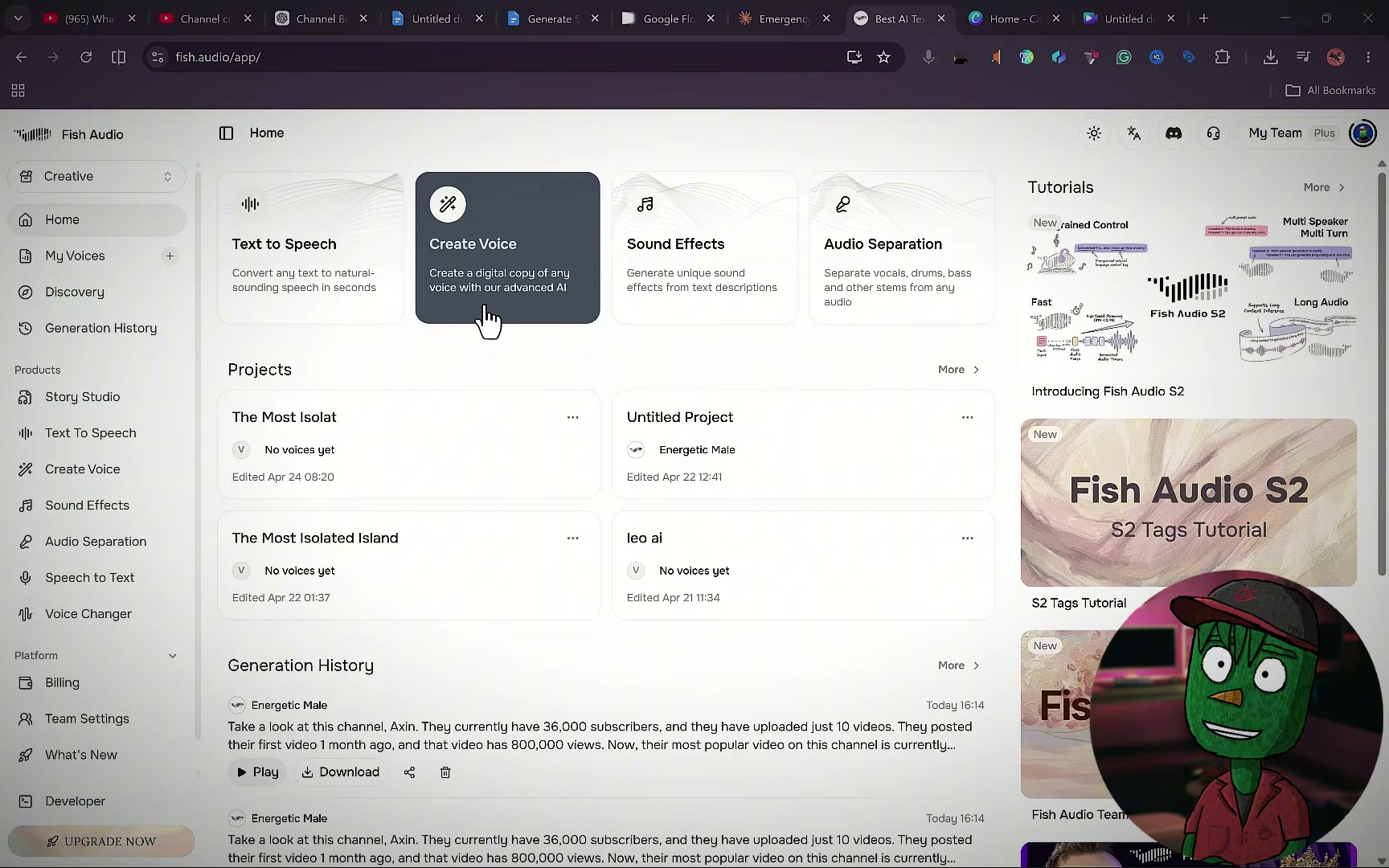Reload the page
The height and width of the screenshot is (868, 1389).
click(x=86, y=57)
